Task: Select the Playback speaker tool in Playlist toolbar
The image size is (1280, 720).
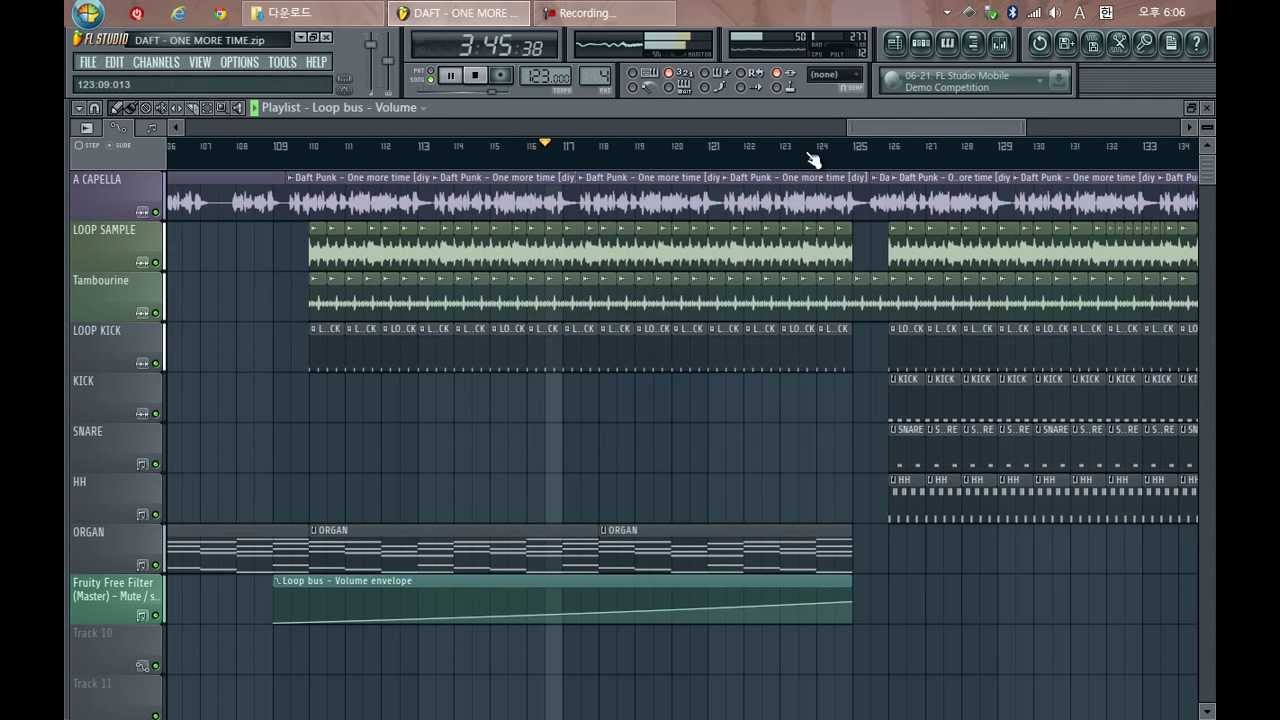Action: click(237, 108)
